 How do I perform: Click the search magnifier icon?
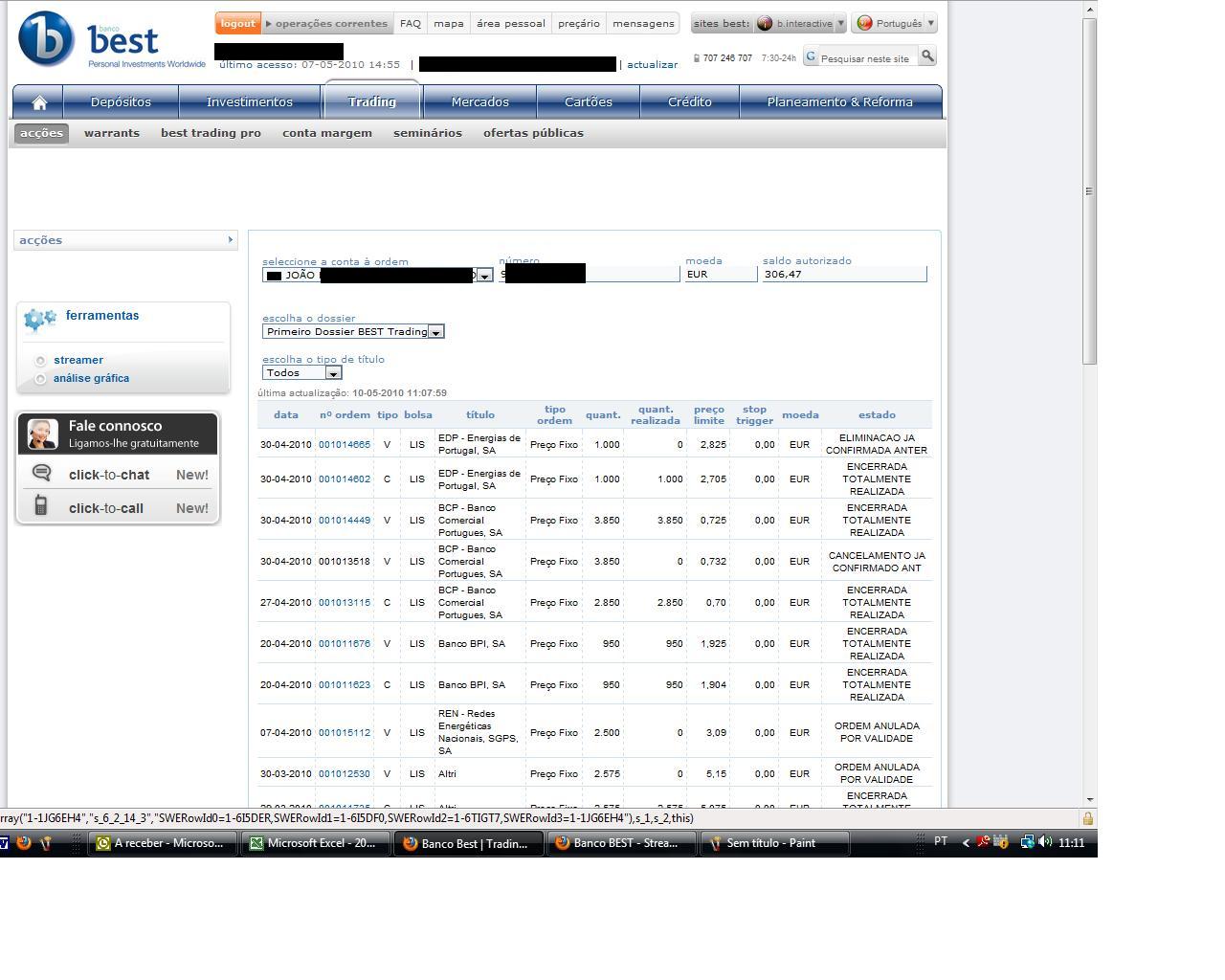(926, 56)
